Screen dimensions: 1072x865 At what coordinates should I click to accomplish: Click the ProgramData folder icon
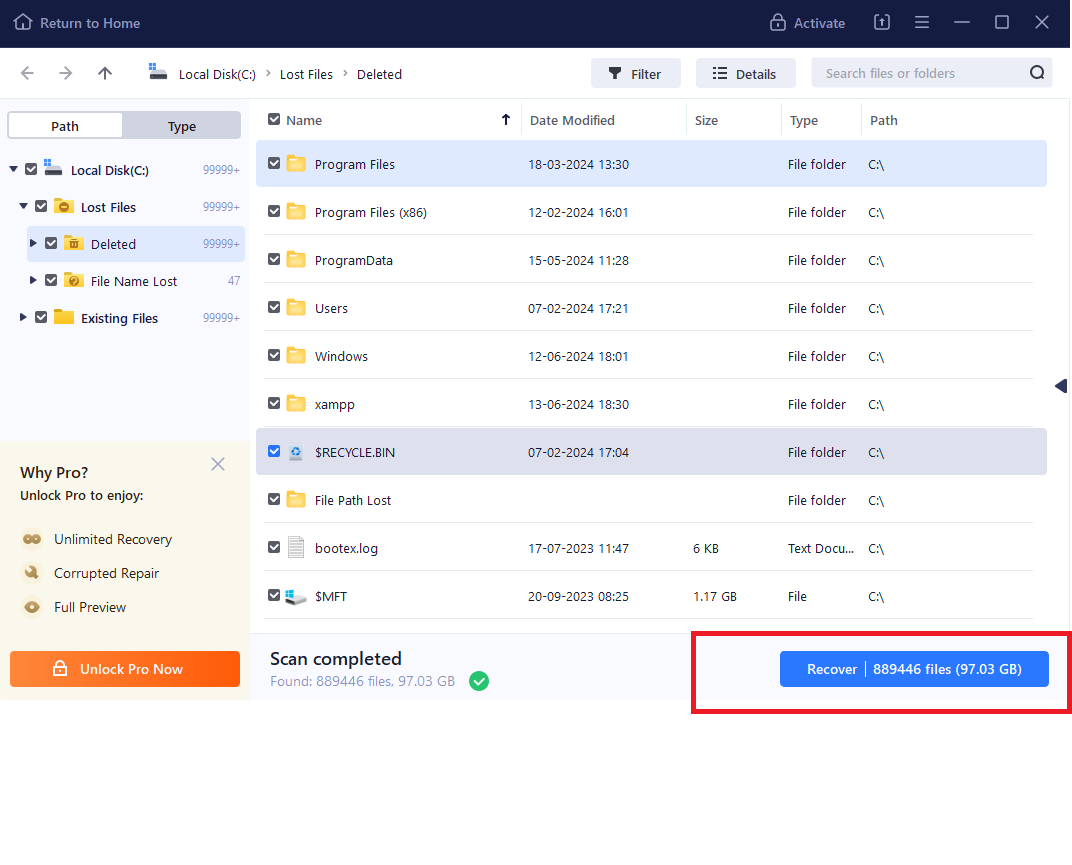pyautogui.click(x=296, y=259)
